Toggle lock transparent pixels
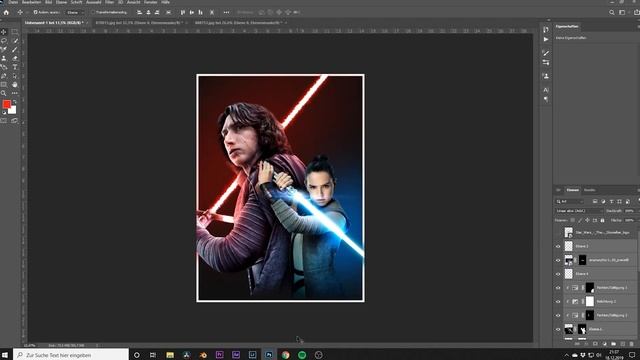640x360 pixels. (x=573, y=220)
